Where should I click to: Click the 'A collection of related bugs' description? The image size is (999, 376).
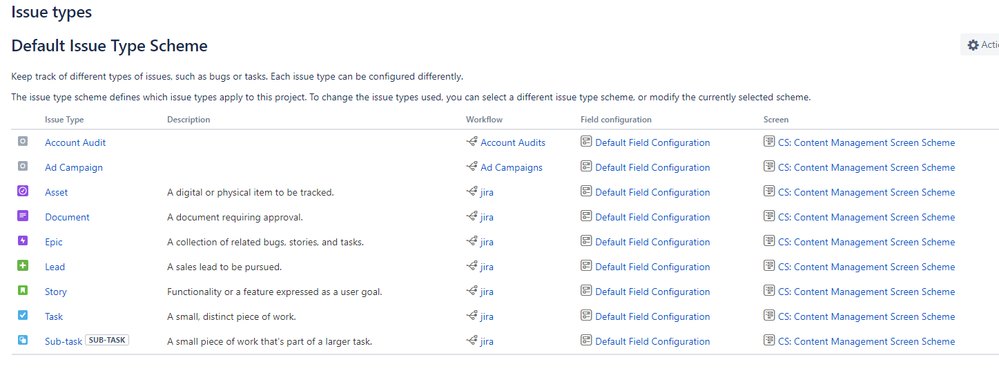[x=266, y=242]
